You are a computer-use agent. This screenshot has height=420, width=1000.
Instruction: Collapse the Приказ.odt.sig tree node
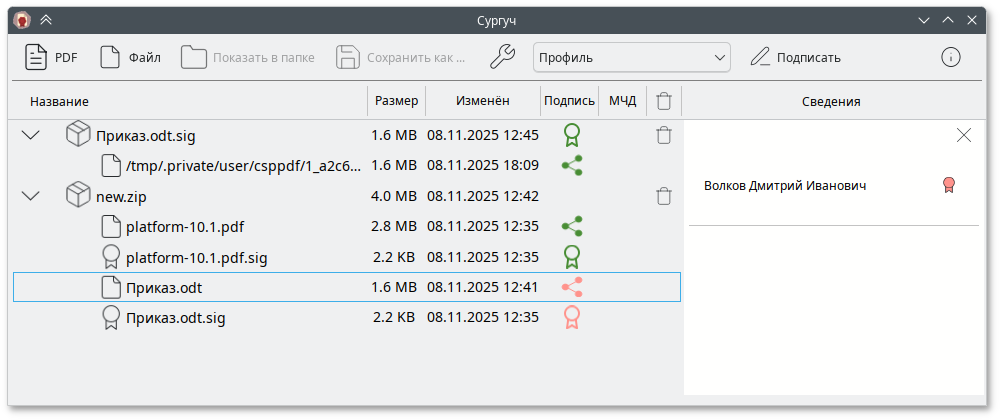(x=31, y=135)
